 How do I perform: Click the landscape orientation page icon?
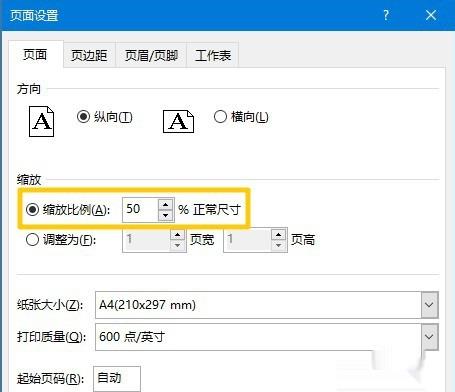(178, 121)
